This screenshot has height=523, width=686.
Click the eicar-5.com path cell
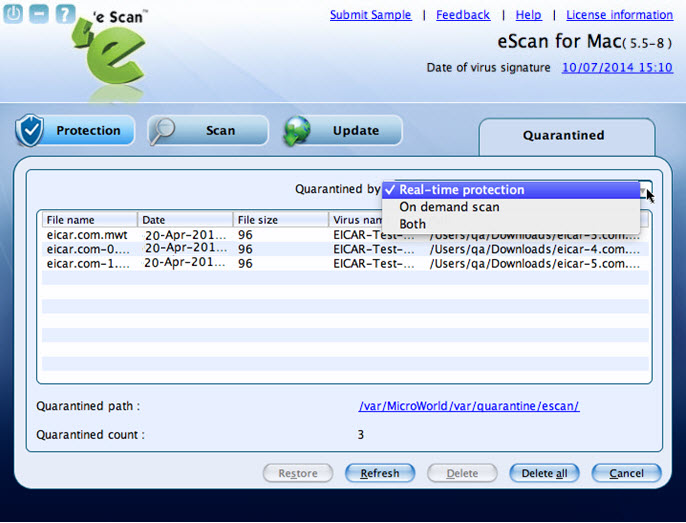point(535,263)
